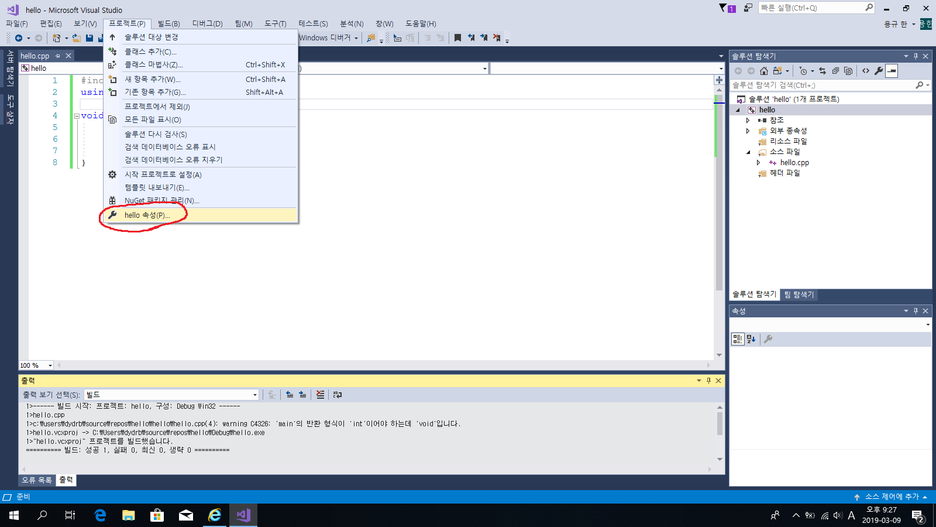
Task: Choose 시작 프로젝트로 설정(A) entry
Action: coord(201,174)
